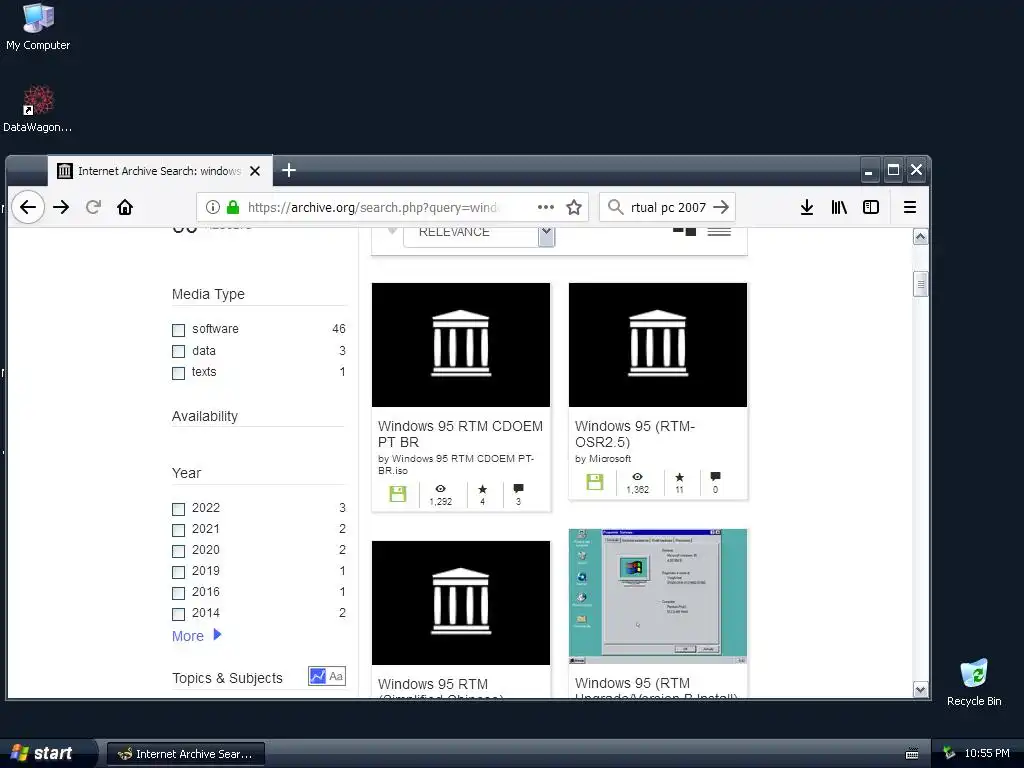Screen dimensions: 1024x768
Task: Submit search with arrow button
Action: tap(721, 207)
